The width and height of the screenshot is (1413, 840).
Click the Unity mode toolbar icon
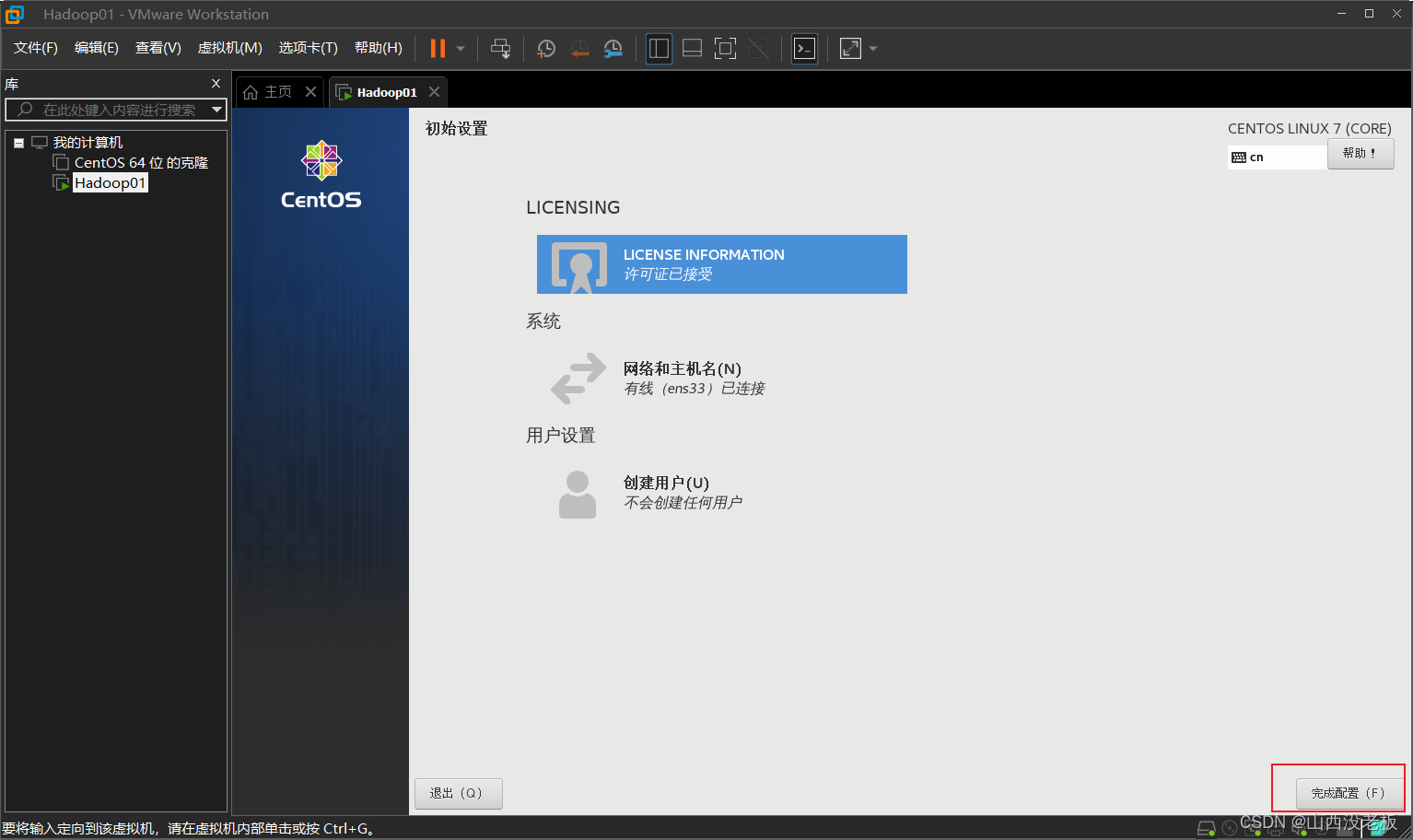click(758, 49)
